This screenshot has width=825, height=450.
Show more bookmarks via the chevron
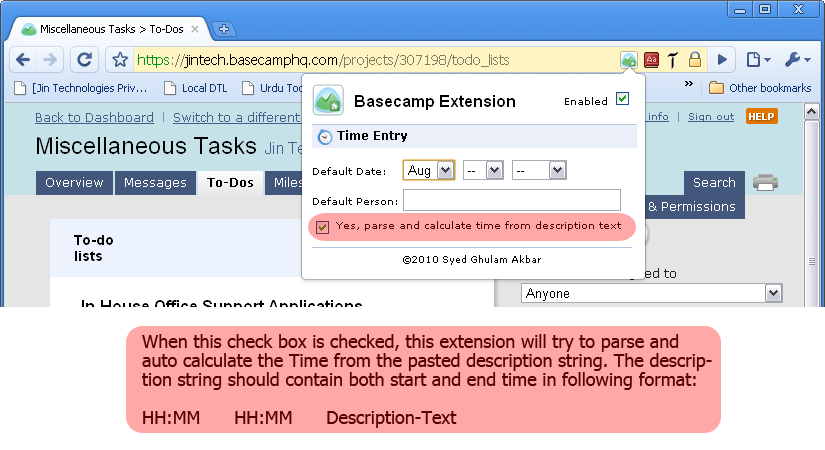(x=689, y=84)
